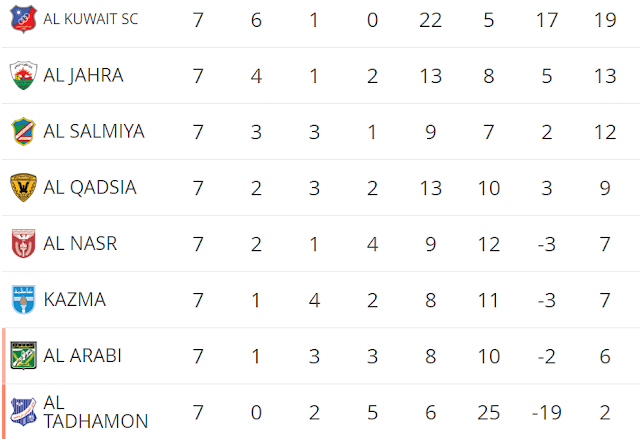This screenshot has height=439, width=640.
Task: Click the Al Nasr red logo
Action: click(22, 243)
